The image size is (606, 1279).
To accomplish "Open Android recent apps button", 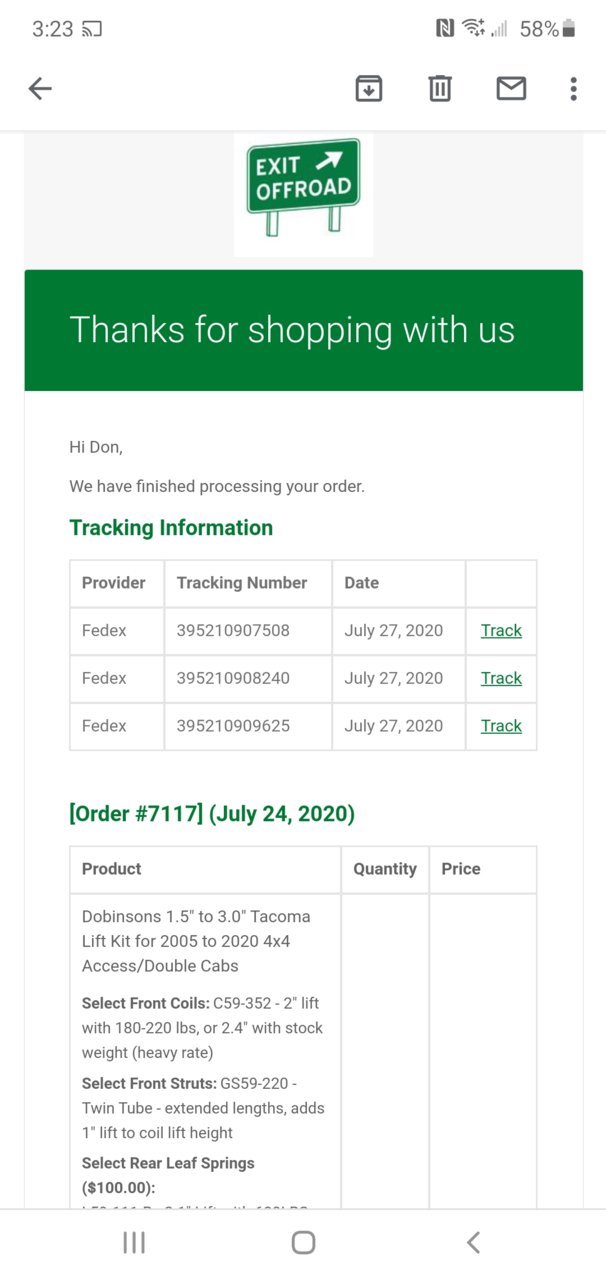I will point(134,1242).
